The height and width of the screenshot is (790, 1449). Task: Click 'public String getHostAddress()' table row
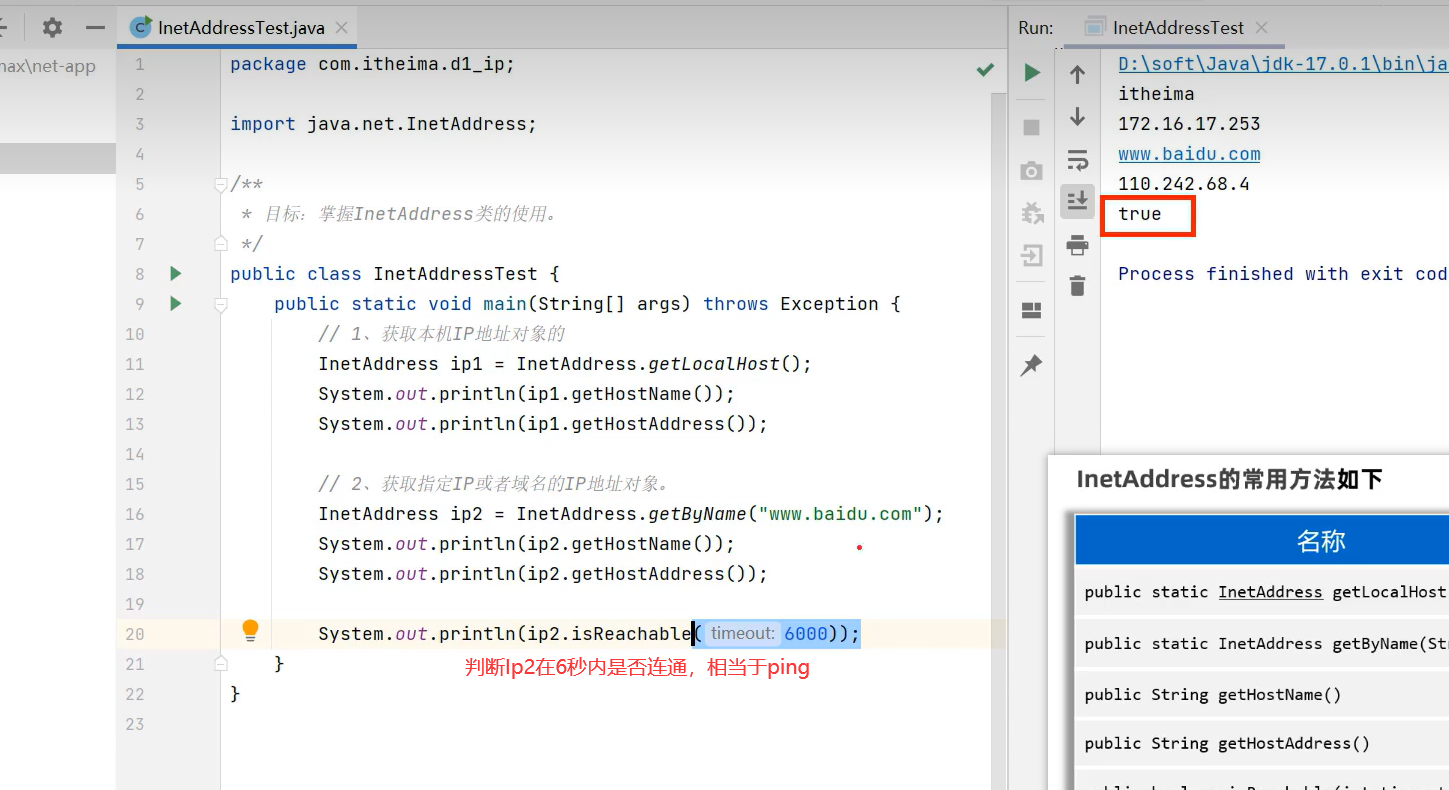(1262, 743)
